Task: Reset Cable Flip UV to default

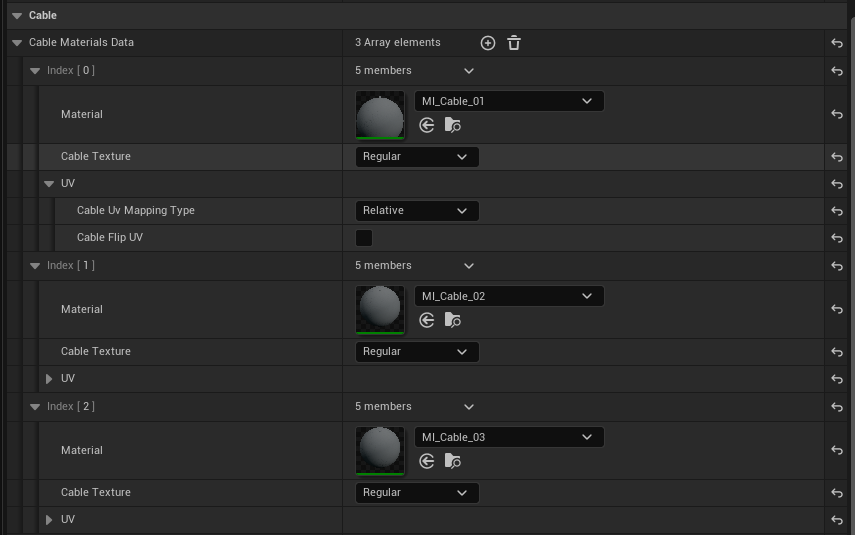Action: coord(836,238)
